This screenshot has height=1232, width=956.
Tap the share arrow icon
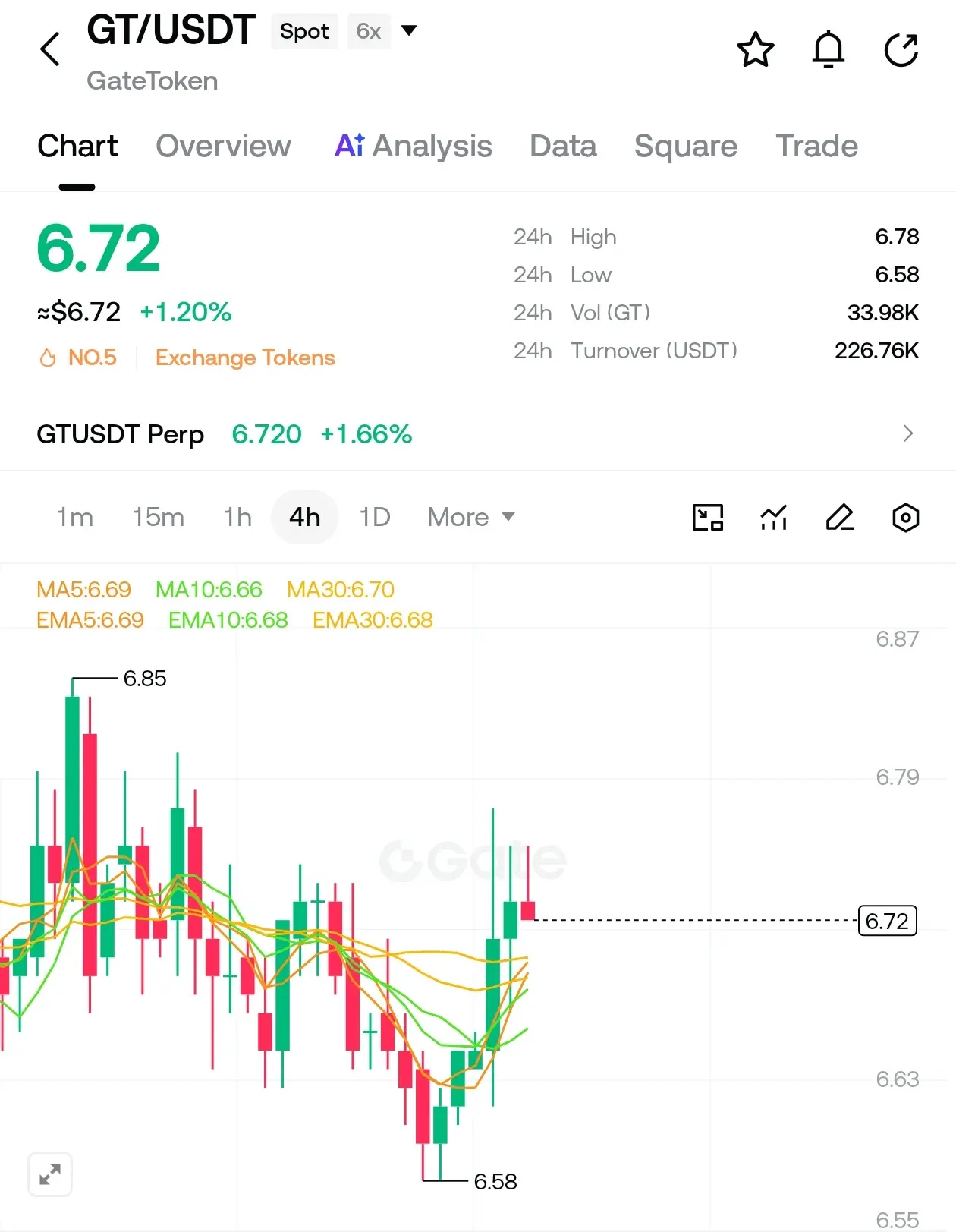[x=901, y=50]
